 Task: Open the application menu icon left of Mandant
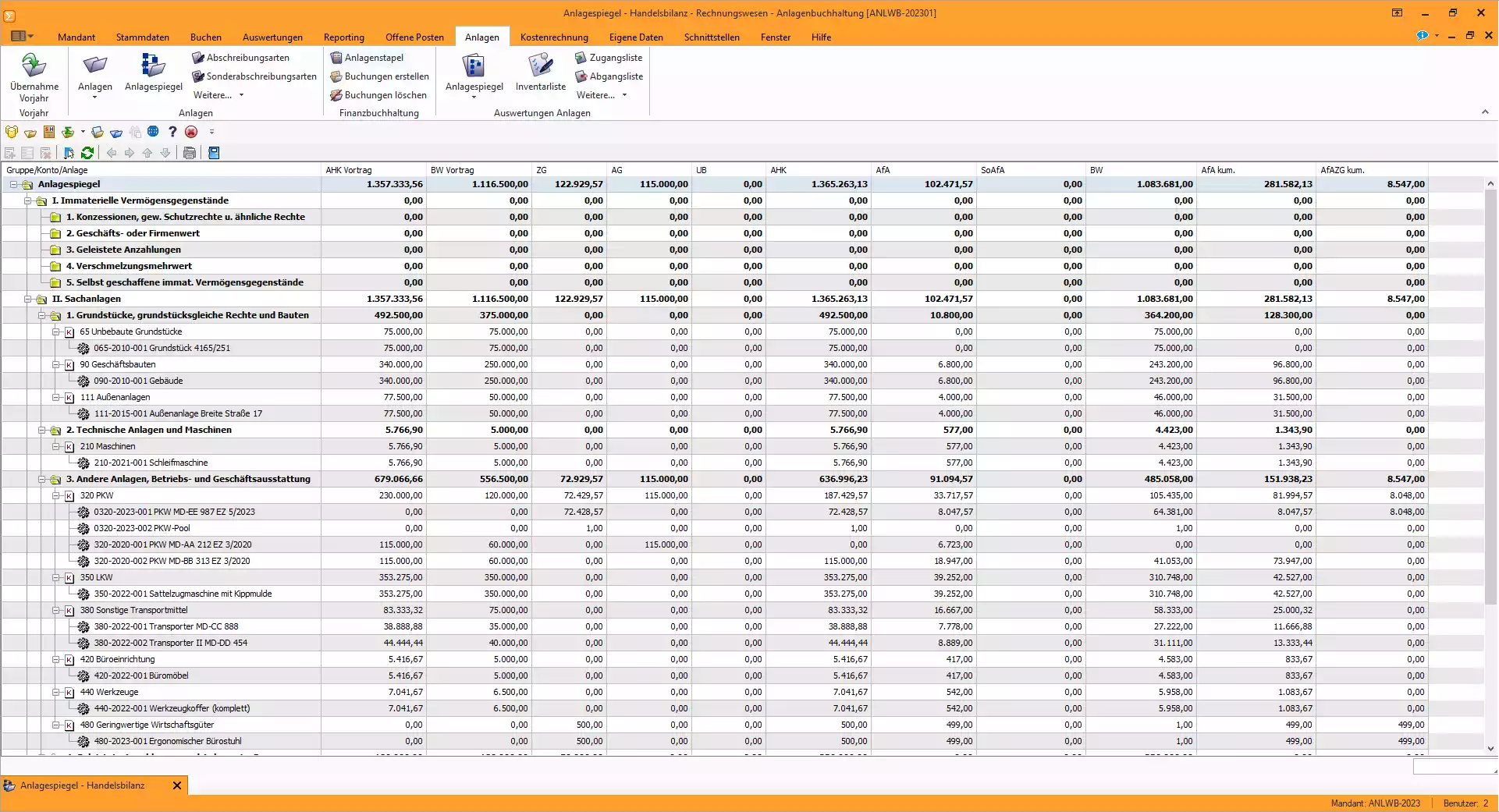(22, 36)
